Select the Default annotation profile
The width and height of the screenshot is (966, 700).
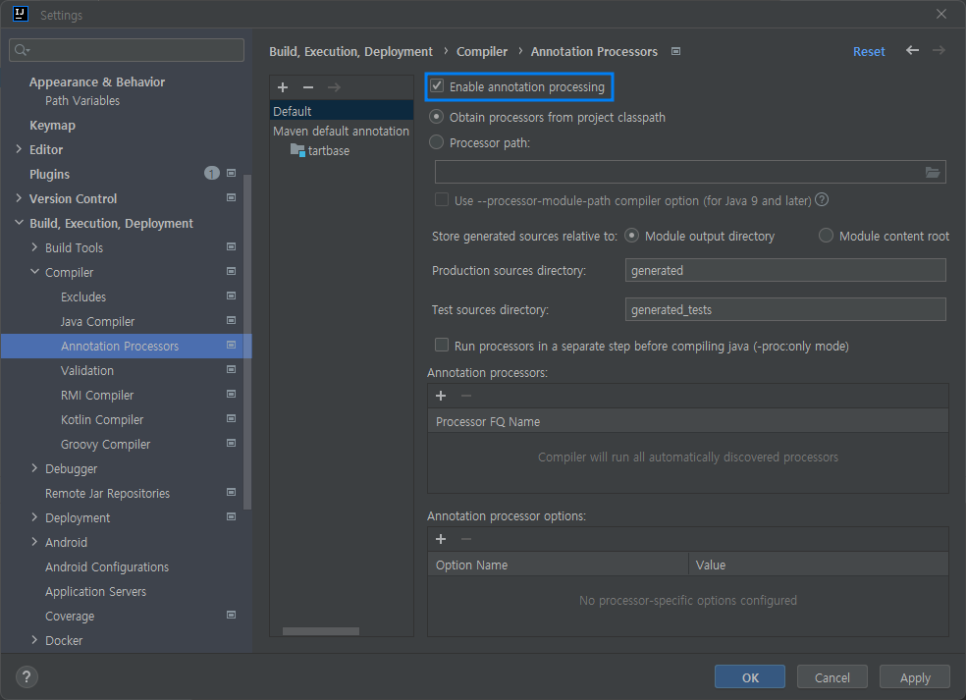click(341, 111)
